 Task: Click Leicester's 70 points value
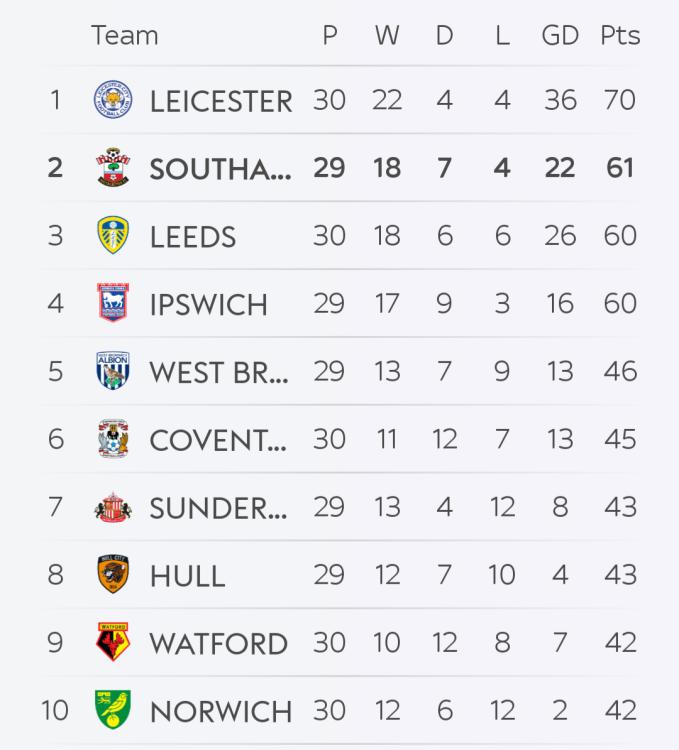tap(620, 100)
